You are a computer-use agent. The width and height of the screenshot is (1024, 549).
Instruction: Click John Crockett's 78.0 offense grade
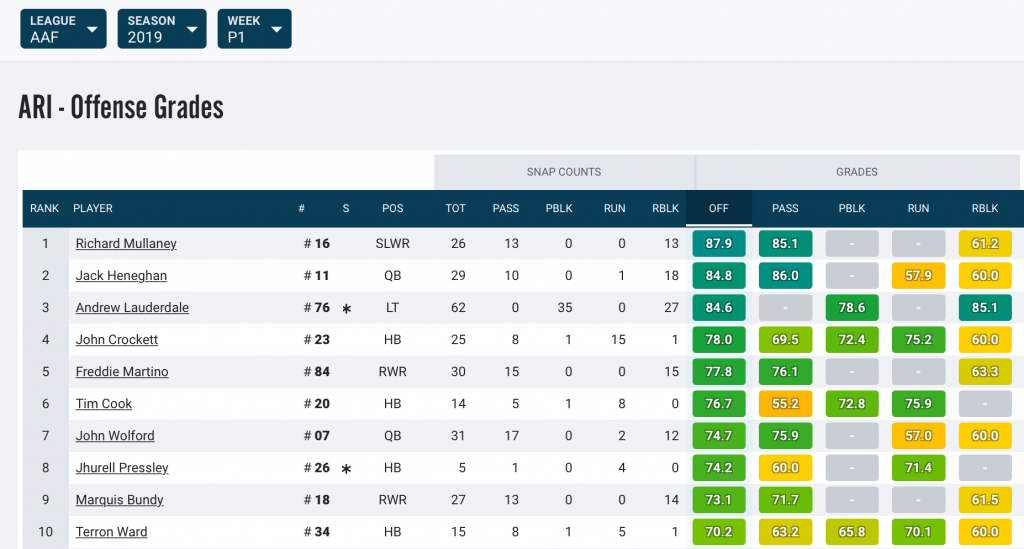point(718,339)
